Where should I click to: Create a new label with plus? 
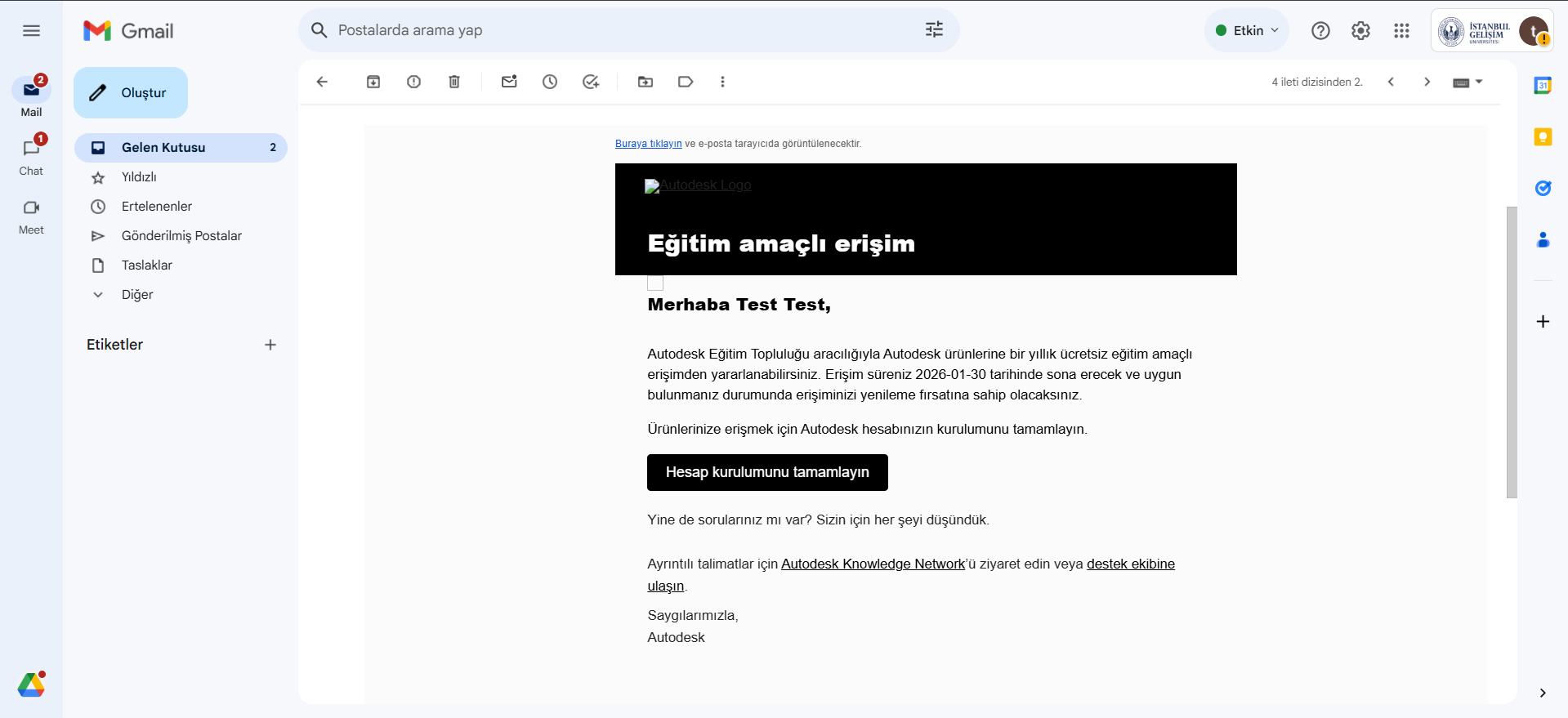point(270,345)
